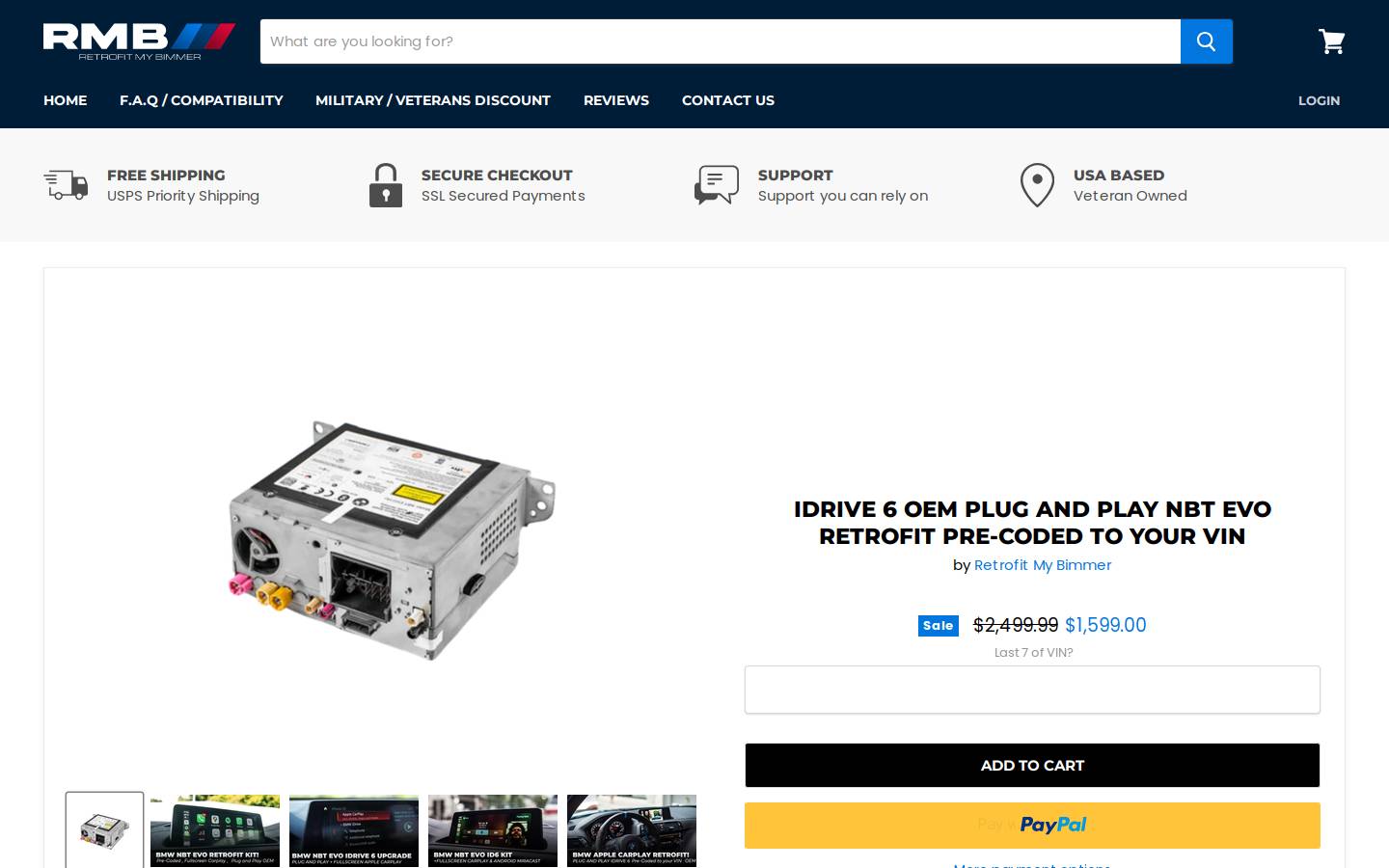Click the SUPPORT heading text
This screenshot has width=1389, height=868.
click(x=795, y=175)
